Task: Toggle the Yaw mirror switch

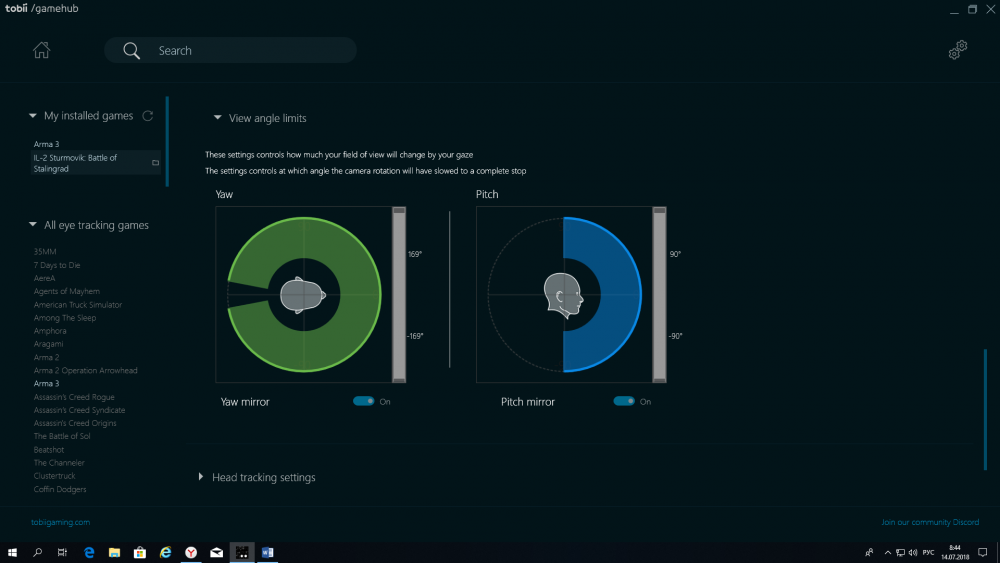Action: point(364,401)
